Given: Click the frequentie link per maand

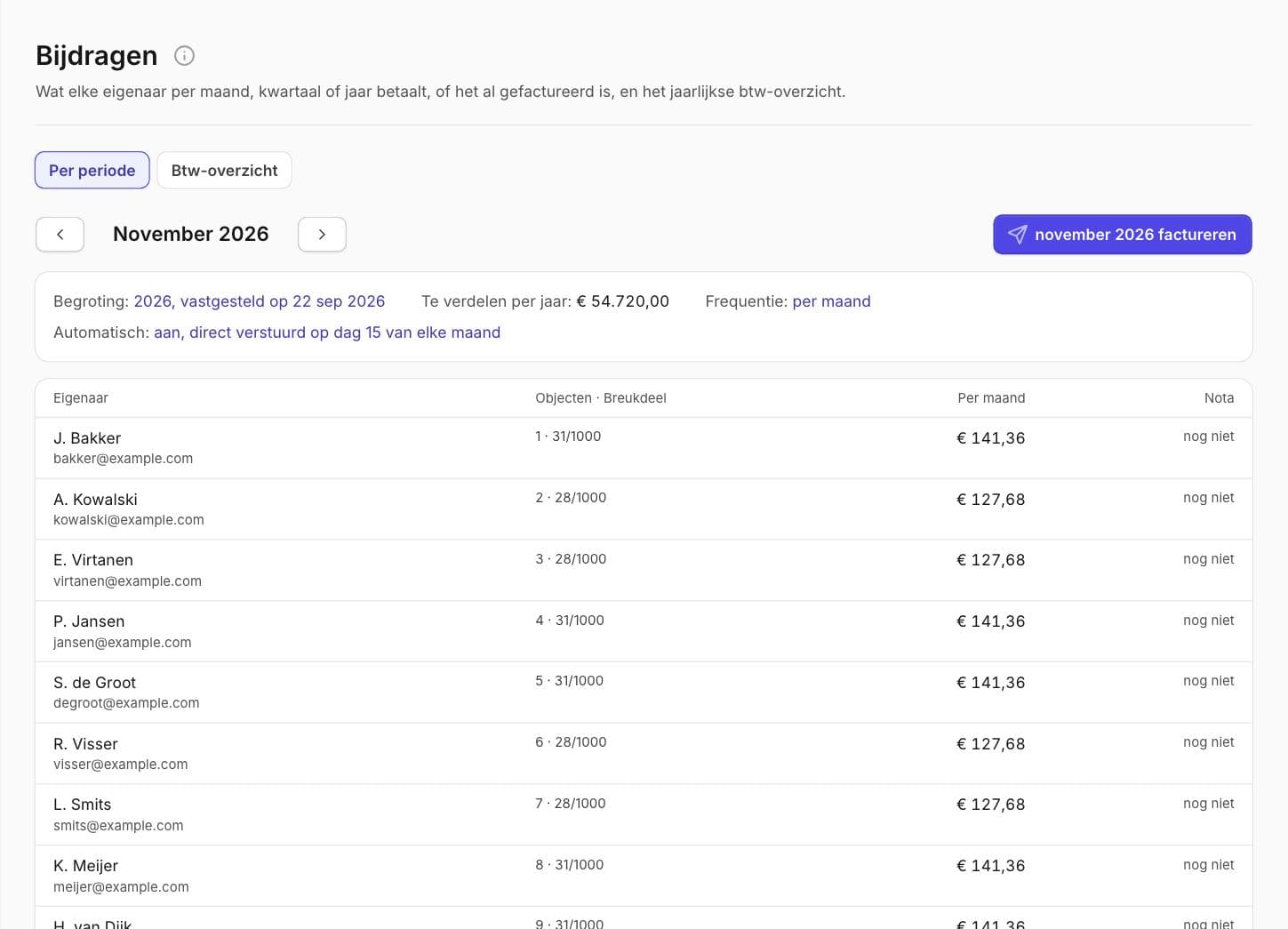Looking at the screenshot, I should [x=831, y=301].
